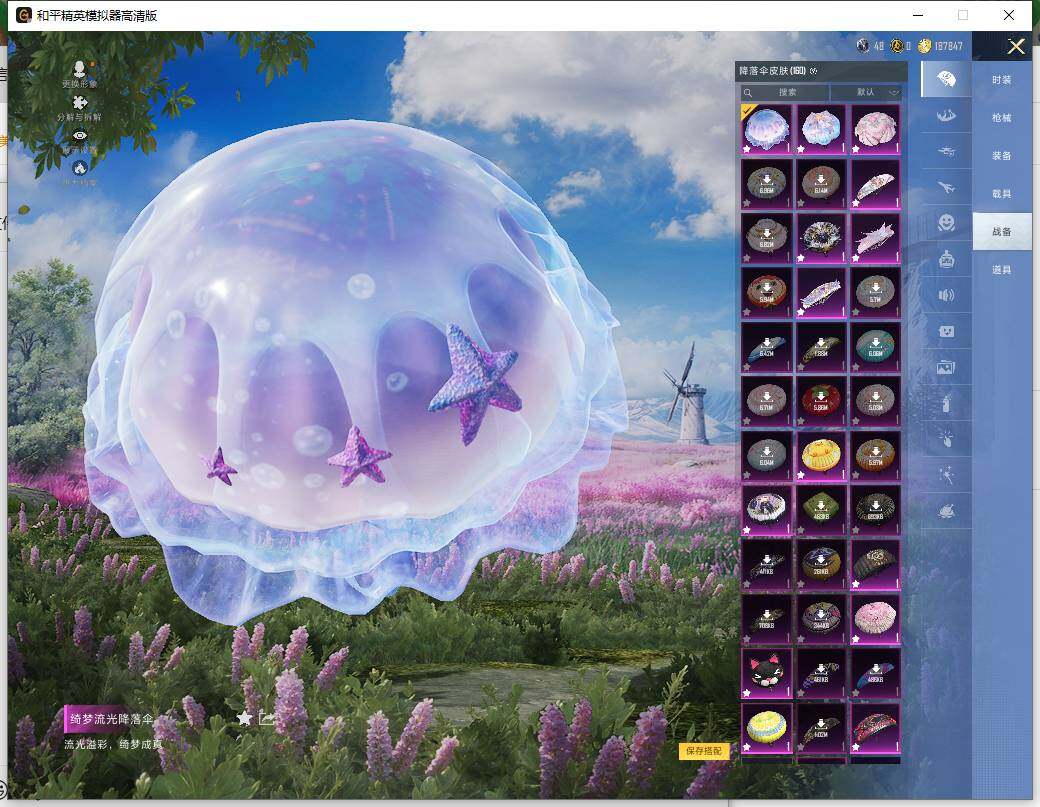Click the share icon beside parachute name
Viewport: 1040px width, 807px height.
267,718
